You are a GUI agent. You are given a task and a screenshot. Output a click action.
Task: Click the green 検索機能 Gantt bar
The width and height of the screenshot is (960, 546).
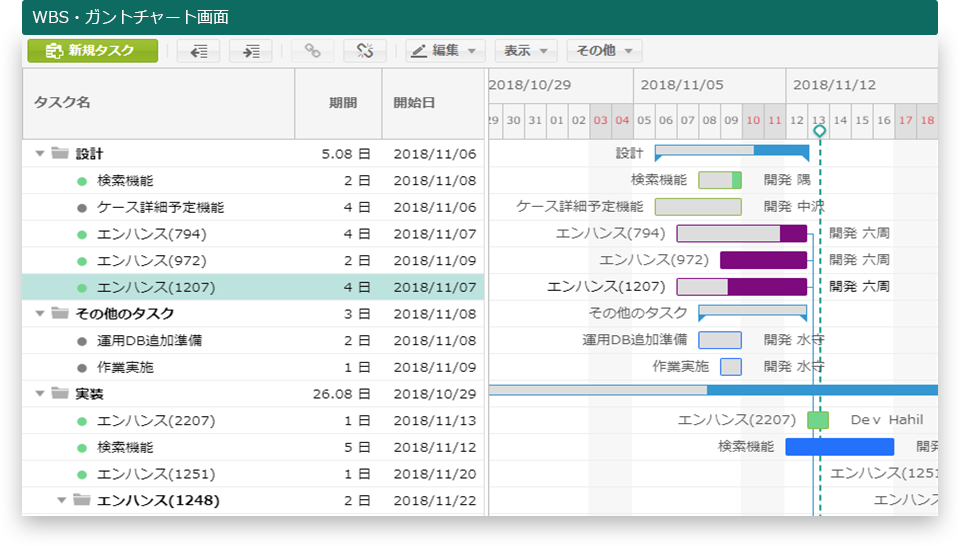[720, 180]
